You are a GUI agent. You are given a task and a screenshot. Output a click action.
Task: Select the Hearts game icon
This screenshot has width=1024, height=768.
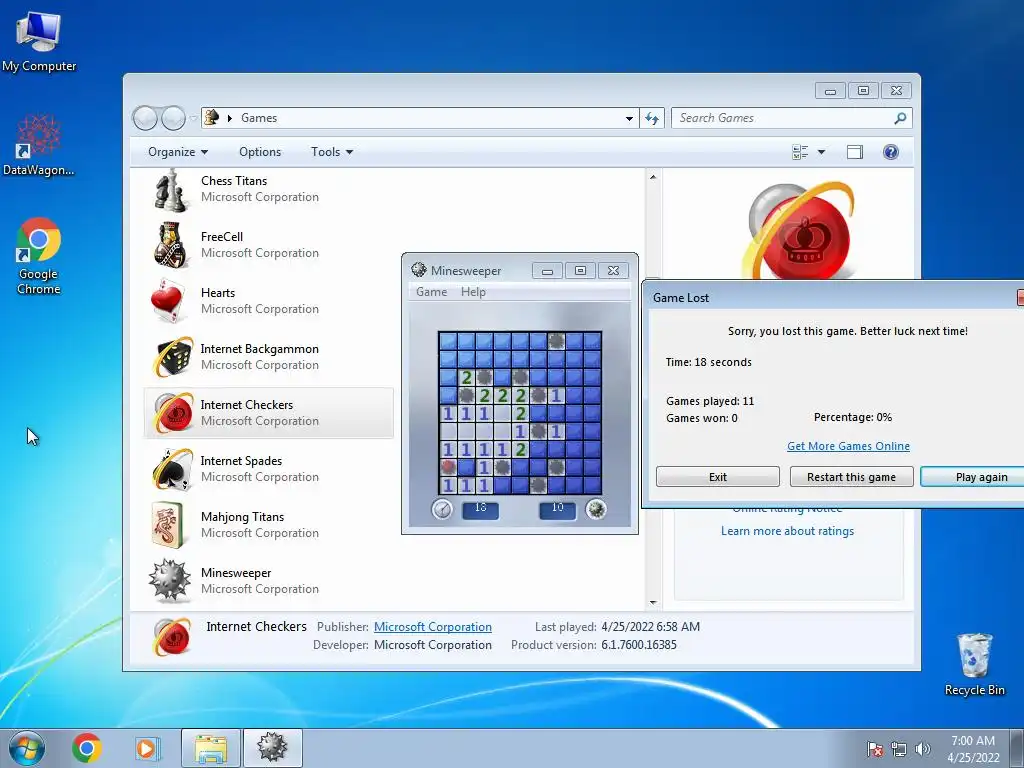(x=170, y=301)
